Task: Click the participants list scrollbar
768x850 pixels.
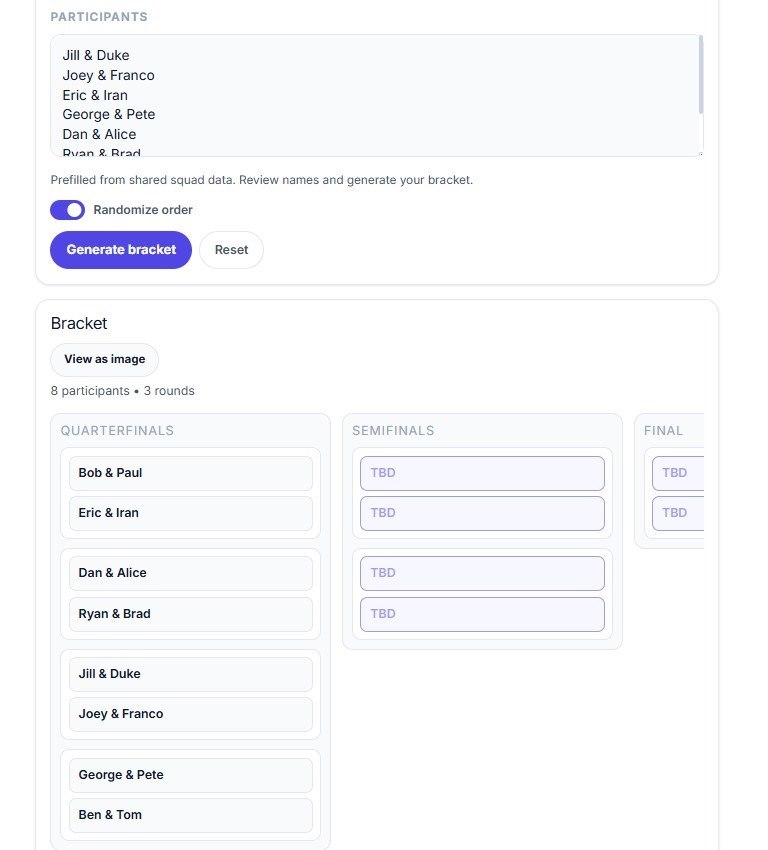Action: point(700,75)
